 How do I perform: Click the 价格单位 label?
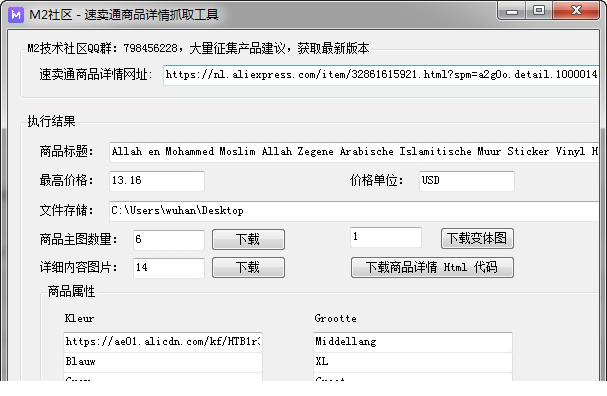click(x=376, y=180)
